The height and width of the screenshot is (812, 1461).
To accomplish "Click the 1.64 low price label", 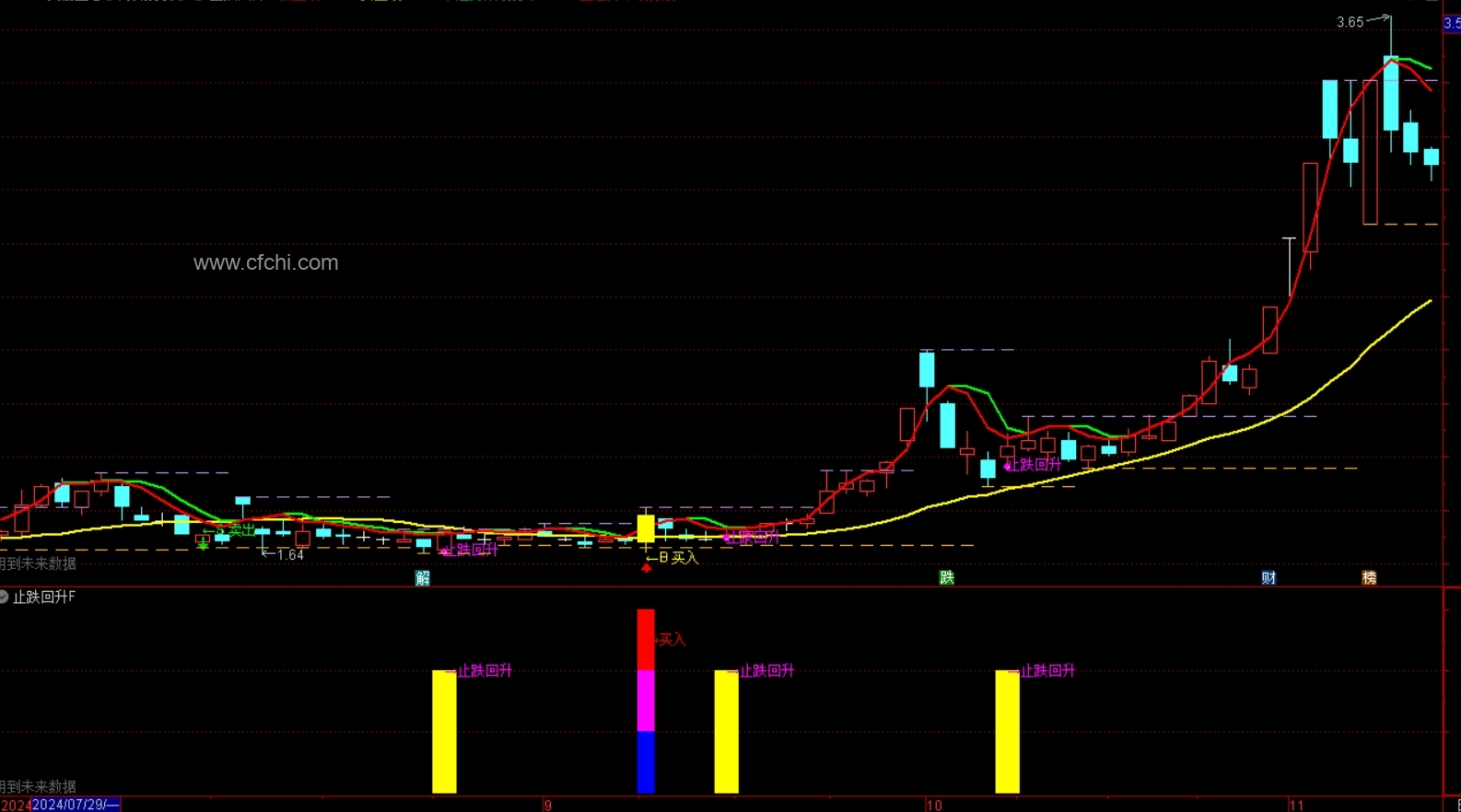I will [290, 554].
